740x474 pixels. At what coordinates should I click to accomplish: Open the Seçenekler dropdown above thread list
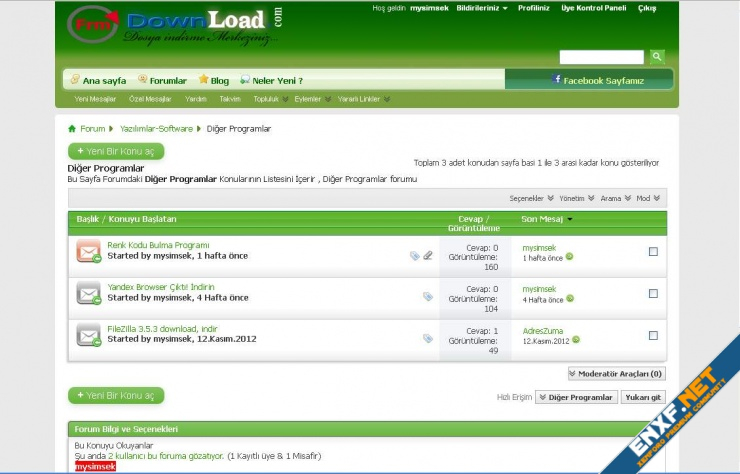tap(530, 198)
